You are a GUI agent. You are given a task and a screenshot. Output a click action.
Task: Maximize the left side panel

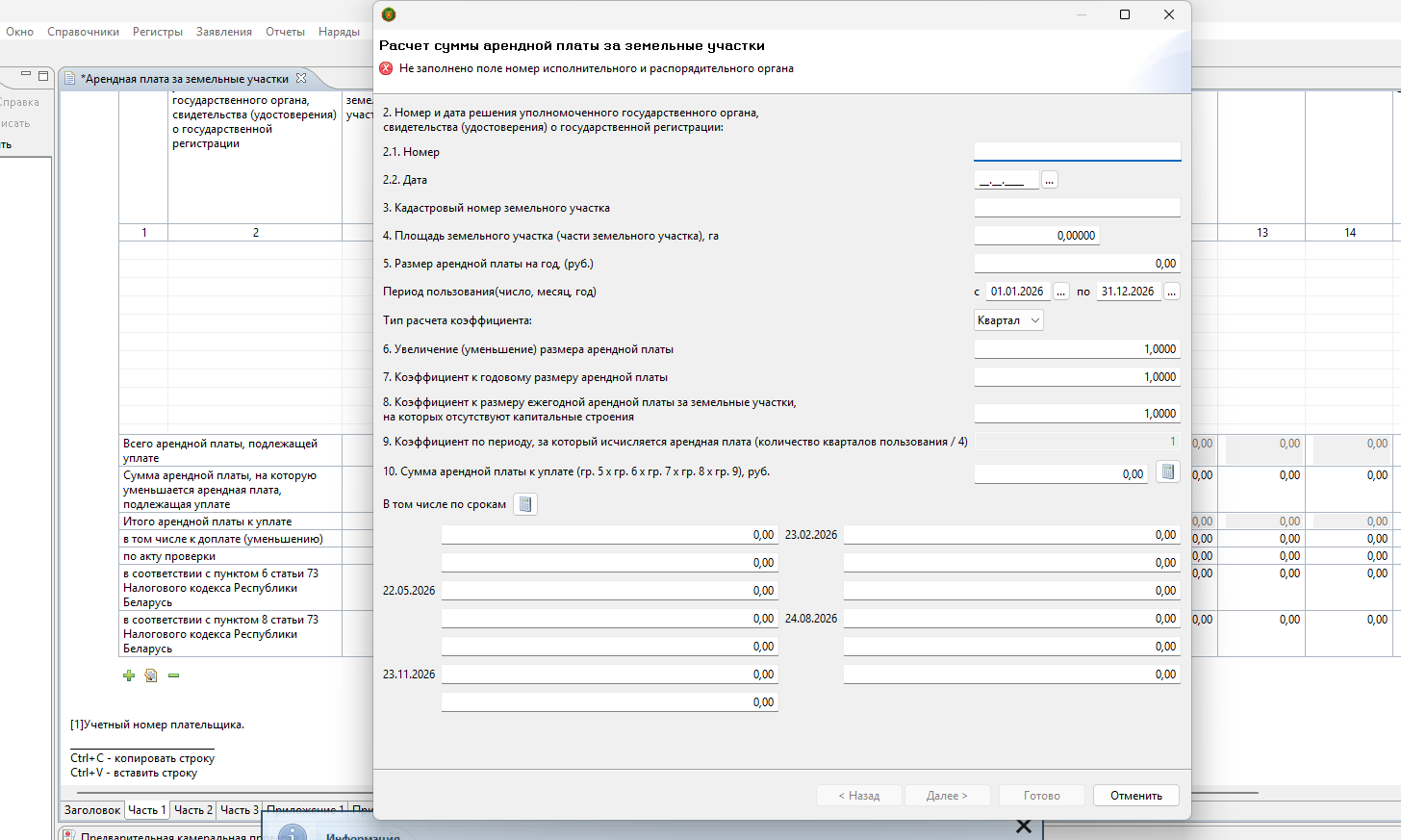(43, 75)
